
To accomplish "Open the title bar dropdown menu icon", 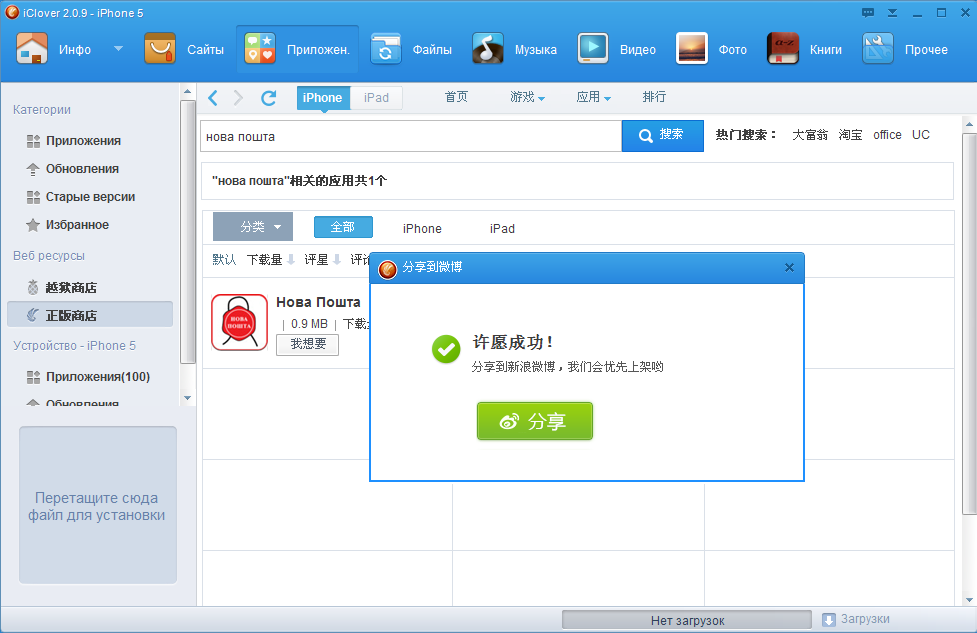I will point(892,13).
